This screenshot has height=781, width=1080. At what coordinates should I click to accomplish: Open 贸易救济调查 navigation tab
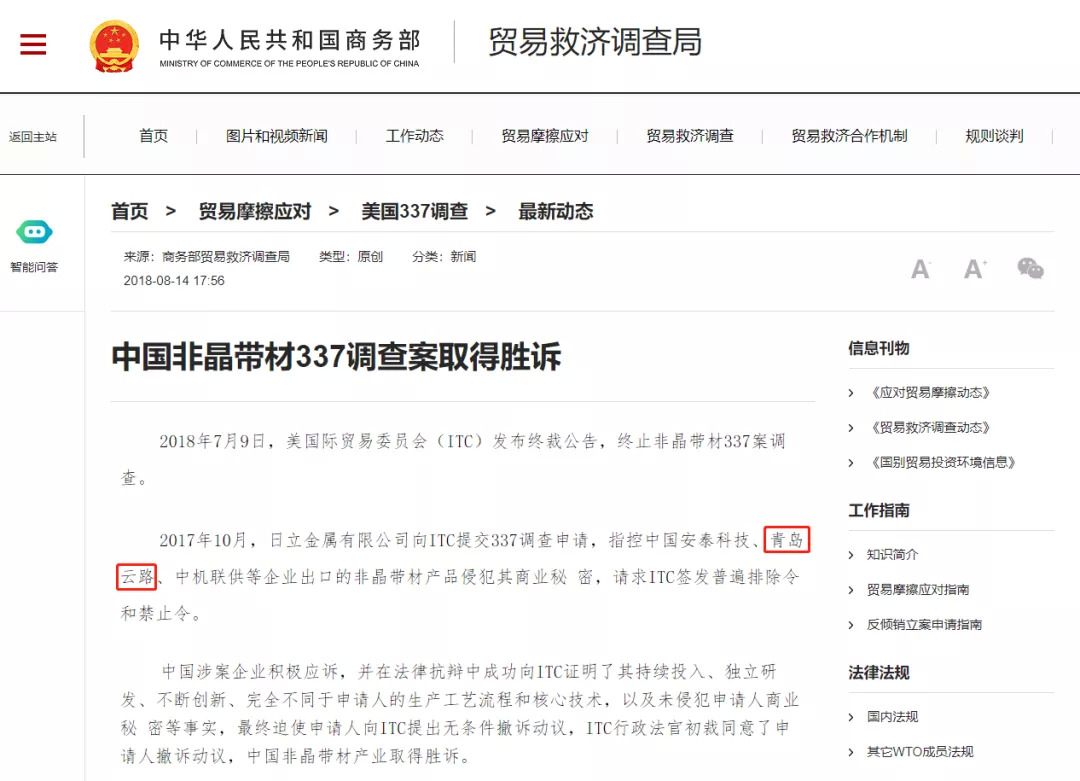point(690,136)
